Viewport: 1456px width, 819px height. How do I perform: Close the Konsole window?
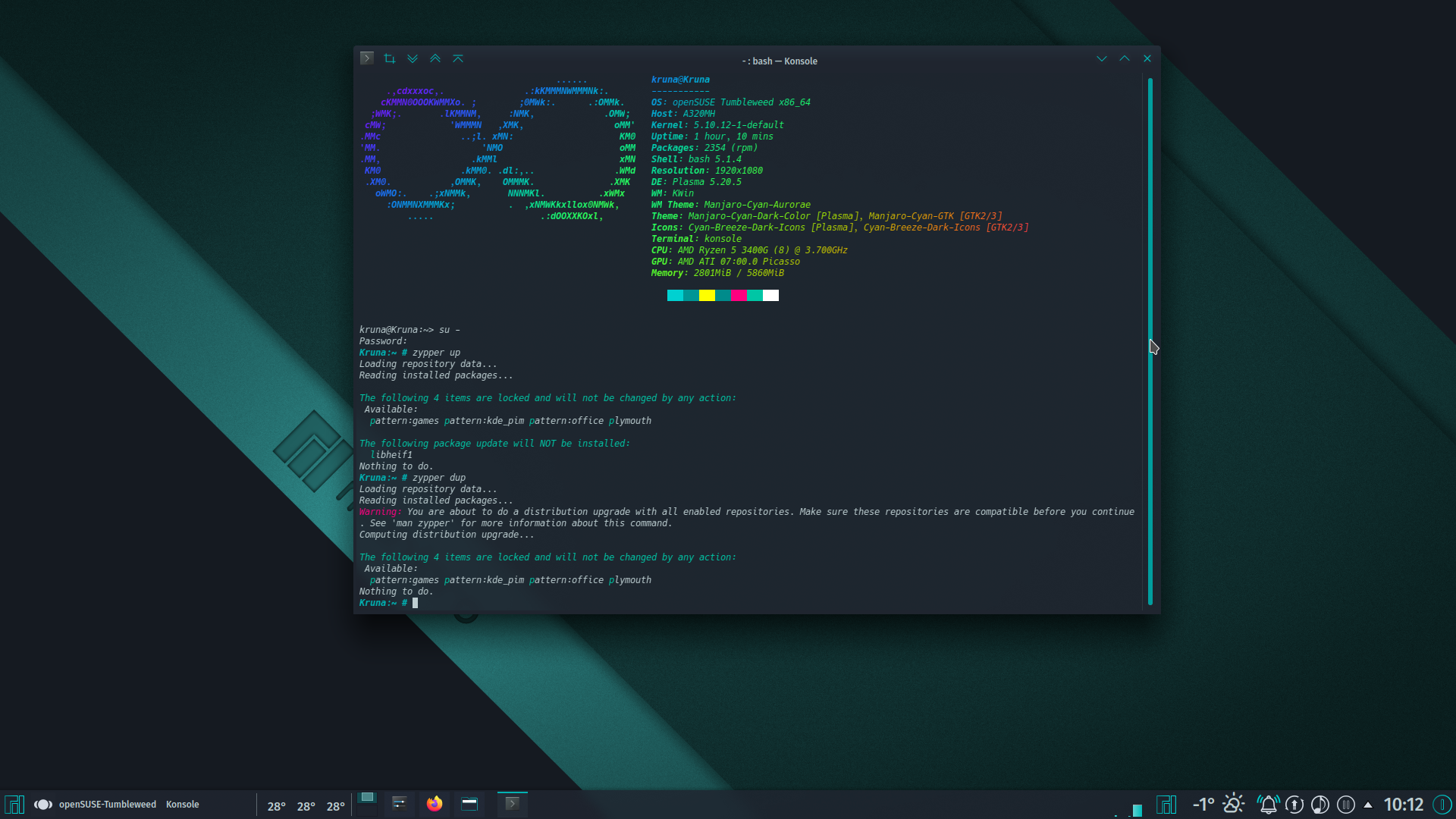[1147, 58]
